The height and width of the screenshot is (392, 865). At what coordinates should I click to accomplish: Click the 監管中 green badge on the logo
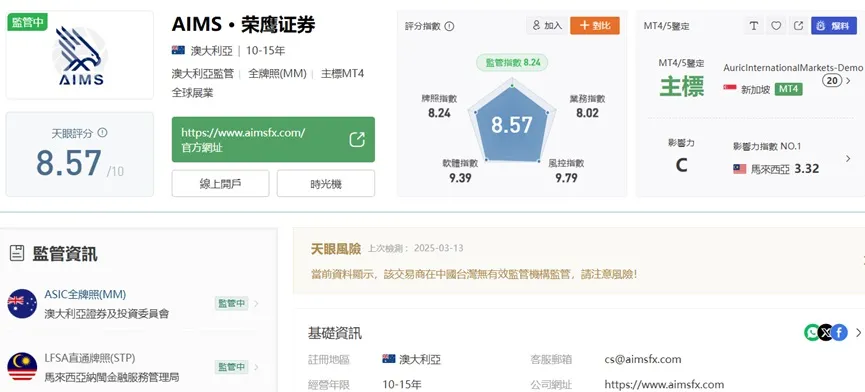click(27, 22)
